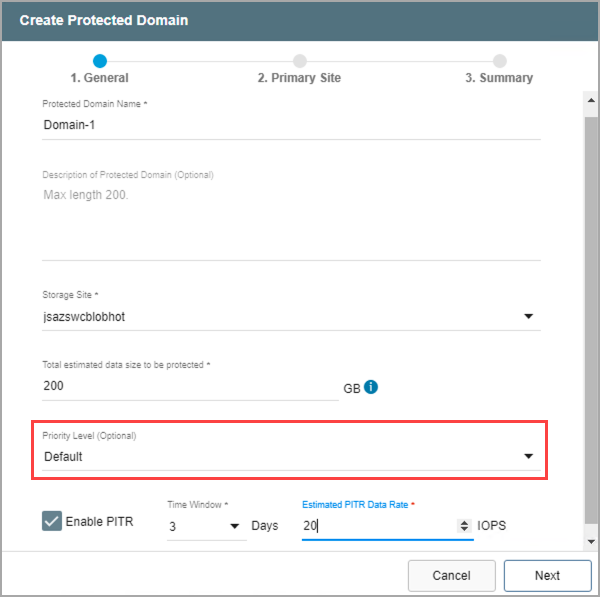Image resolution: width=600 pixels, height=597 pixels.
Task: Click the General step circle indicator
Action: (100, 61)
